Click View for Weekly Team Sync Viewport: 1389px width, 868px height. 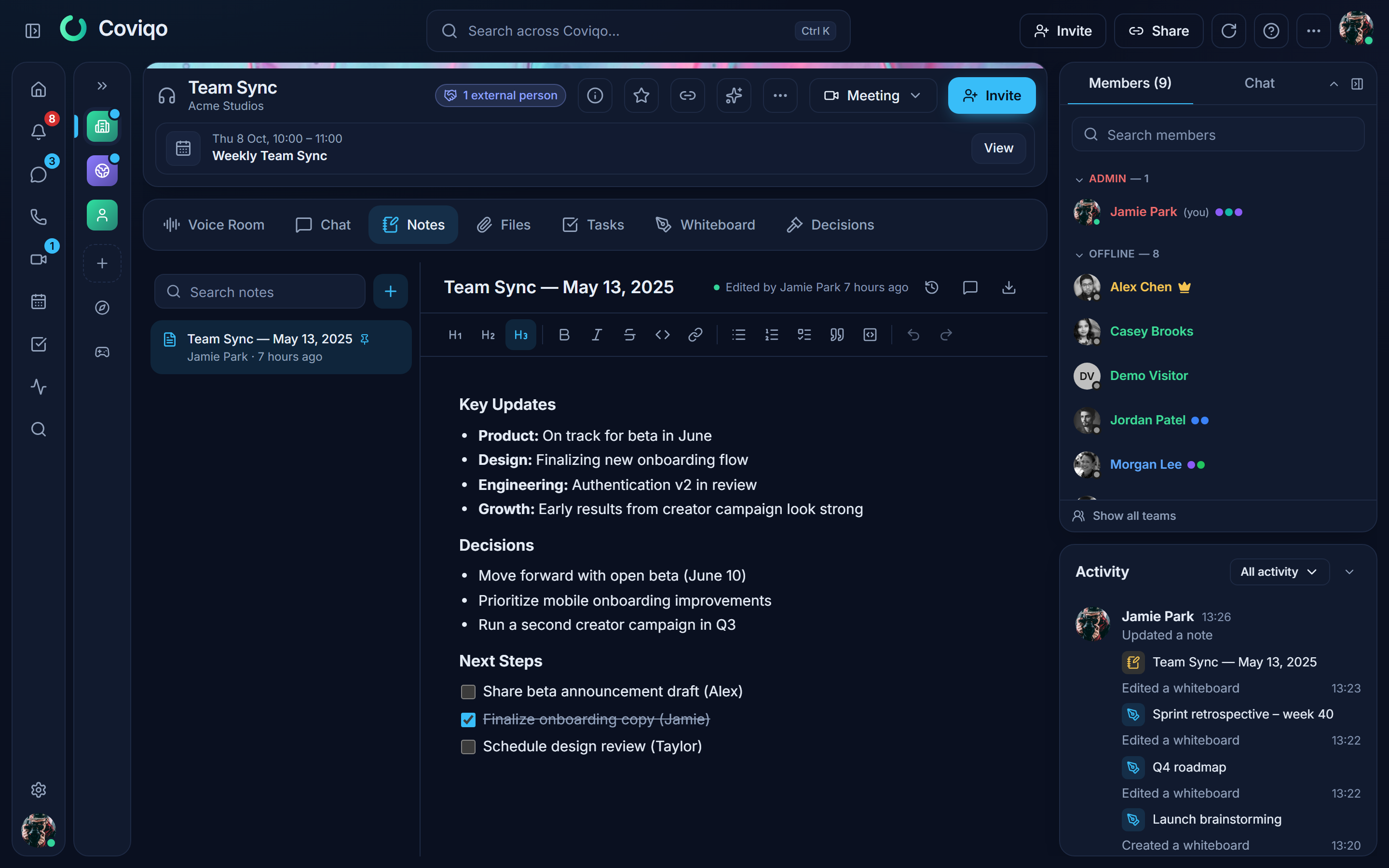click(x=998, y=148)
